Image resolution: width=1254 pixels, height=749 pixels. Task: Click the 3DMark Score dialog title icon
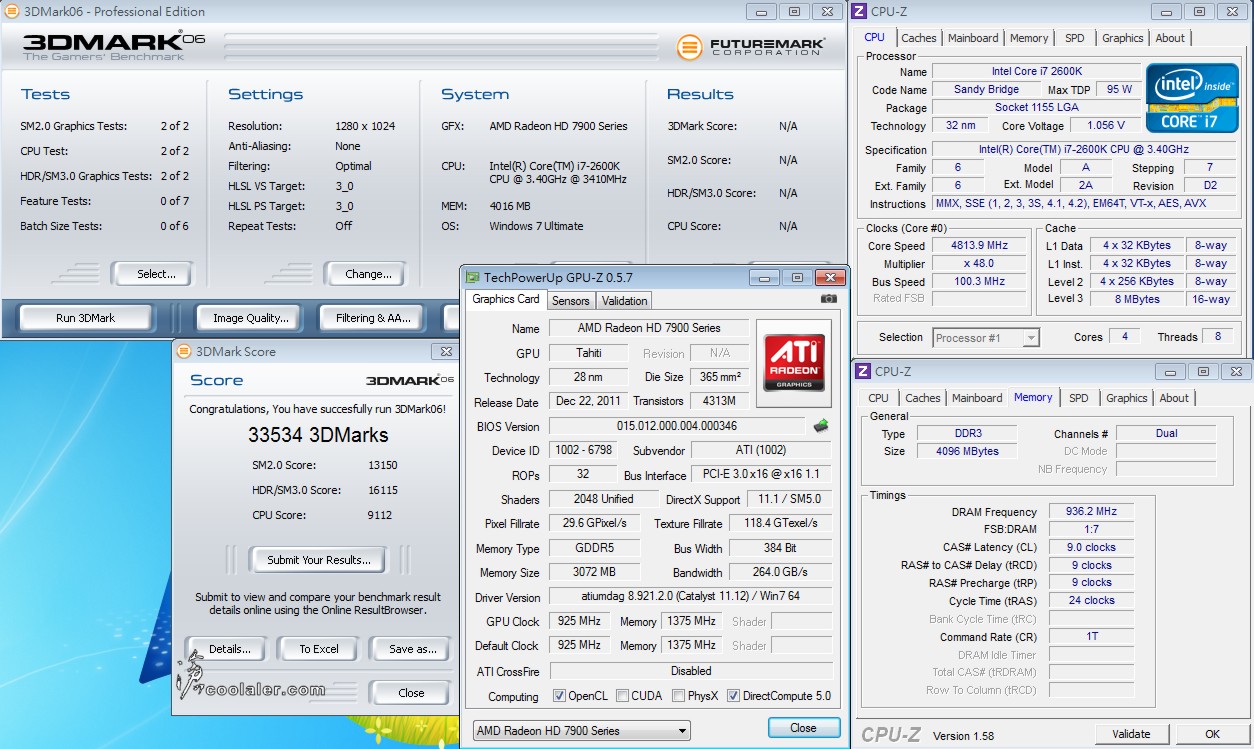184,351
